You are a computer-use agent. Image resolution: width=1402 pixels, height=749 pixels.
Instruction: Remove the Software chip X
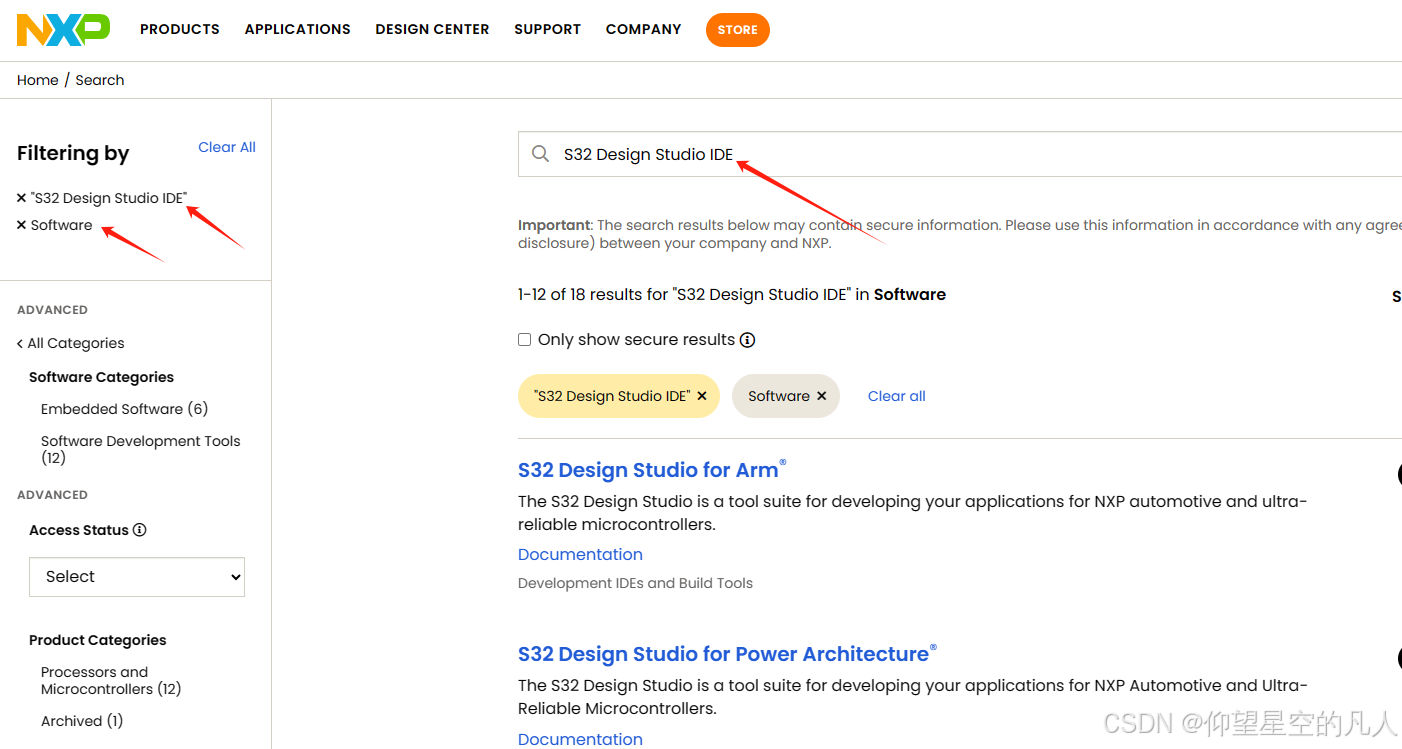(822, 396)
